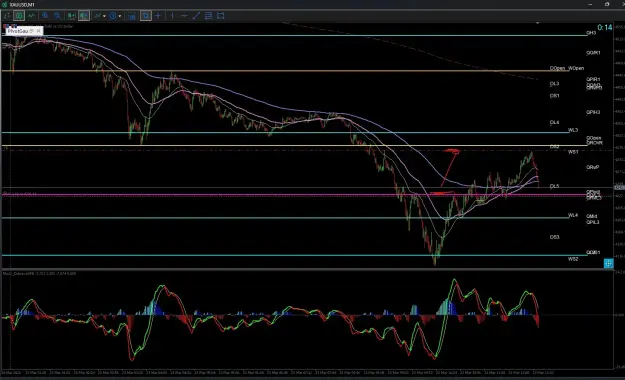Viewport: 625px width, 380px height.
Task: Open the chart templates icon
Action: click(132, 16)
